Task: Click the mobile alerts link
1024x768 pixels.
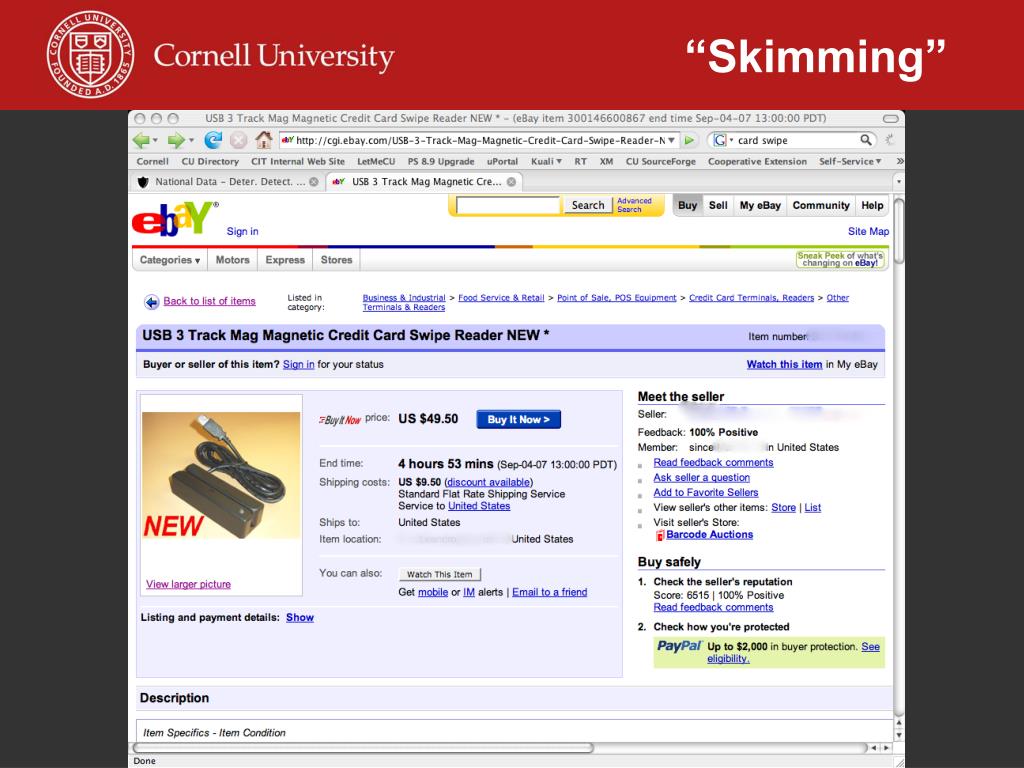Action: pos(432,592)
